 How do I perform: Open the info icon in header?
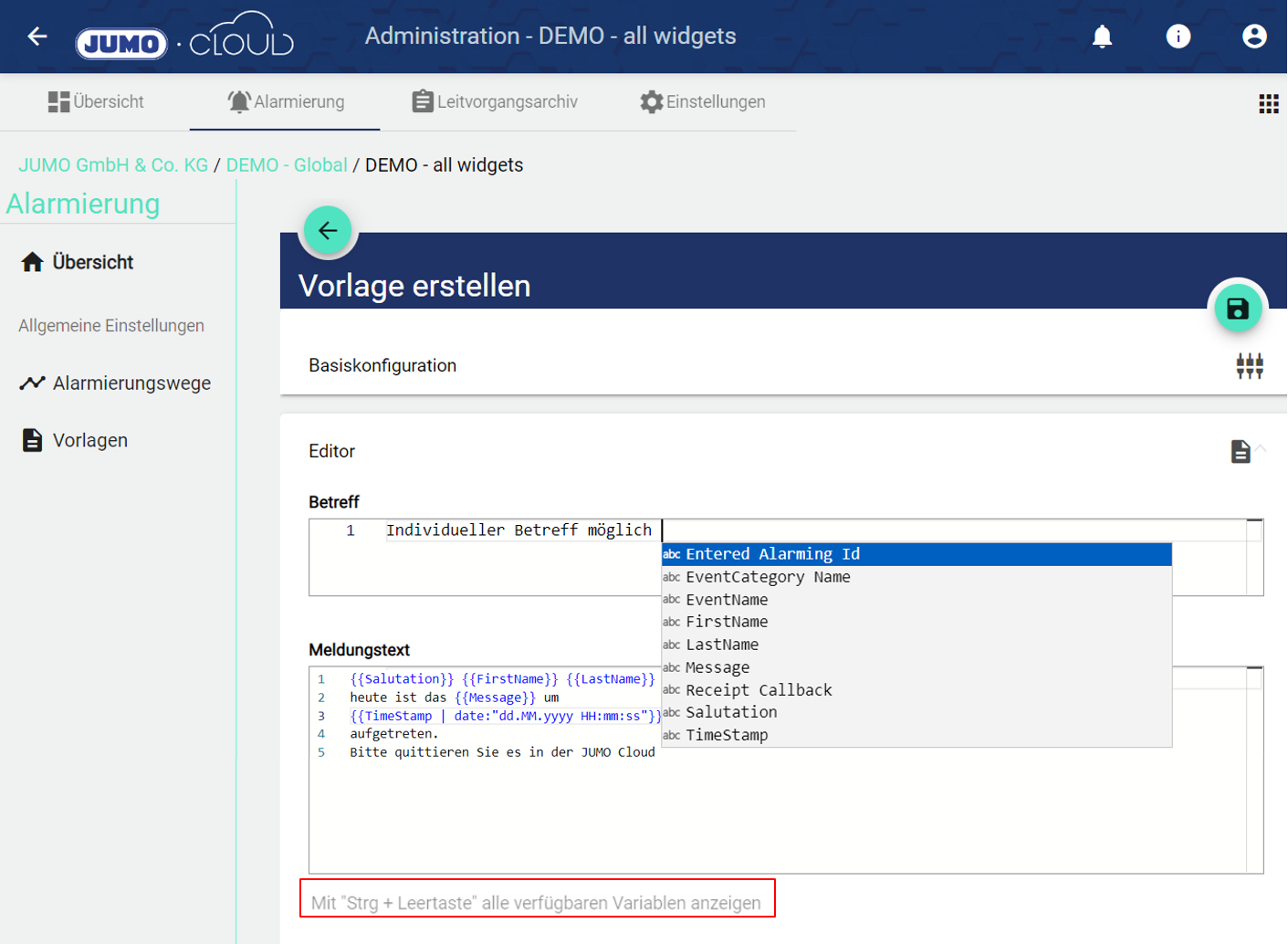click(x=1178, y=37)
